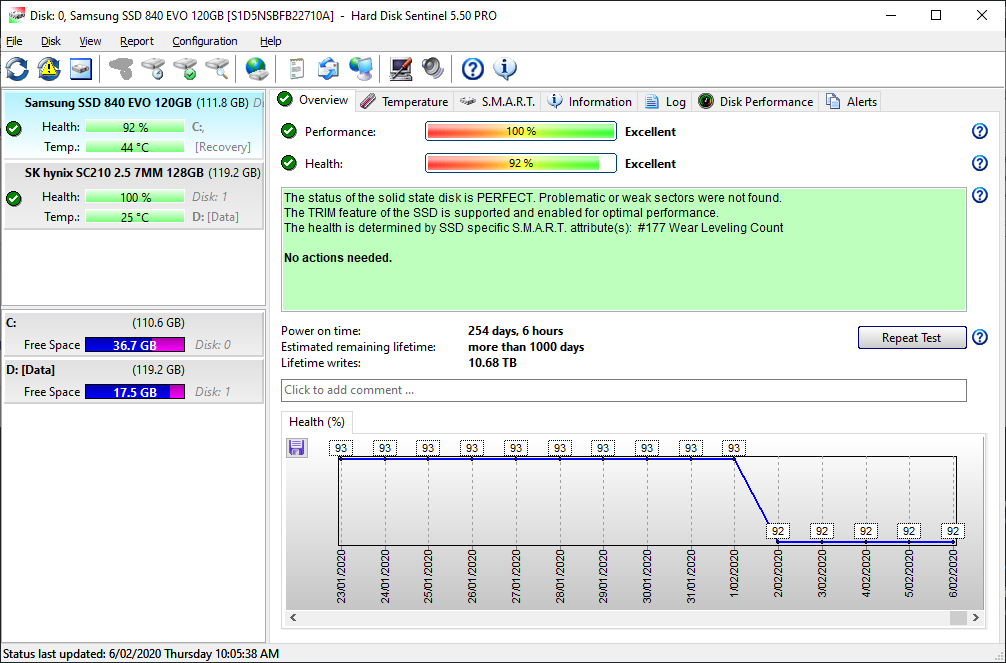Image resolution: width=1006 pixels, height=663 pixels.
Task: Click the help icon next to Repeat Test
Action: click(x=980, y=337)
